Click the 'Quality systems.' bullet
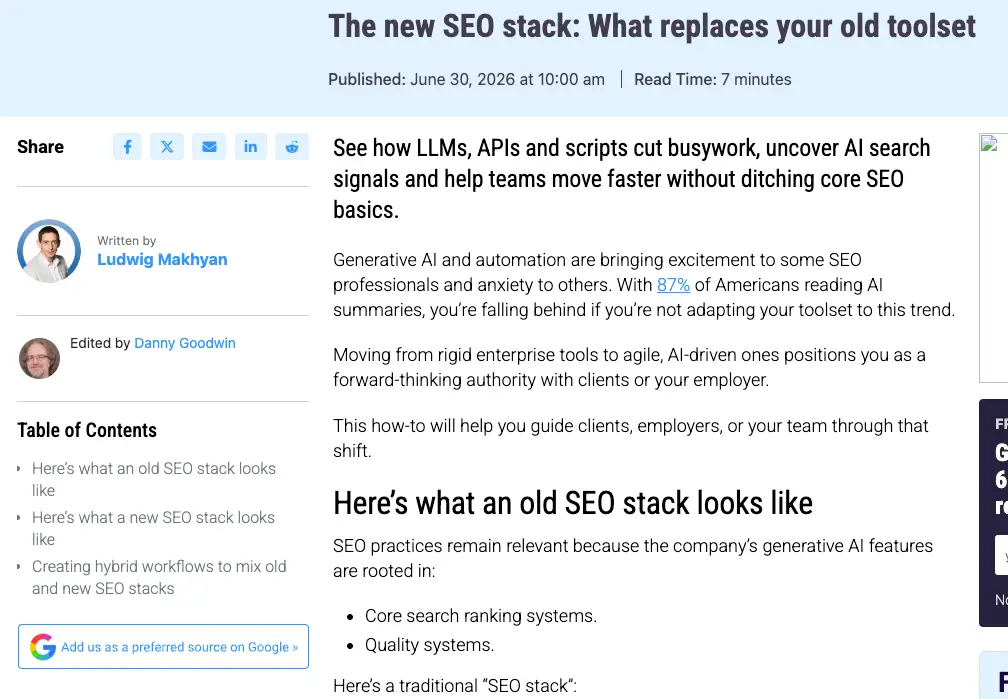Screen dimensions: 1008x699 (429, 644)
